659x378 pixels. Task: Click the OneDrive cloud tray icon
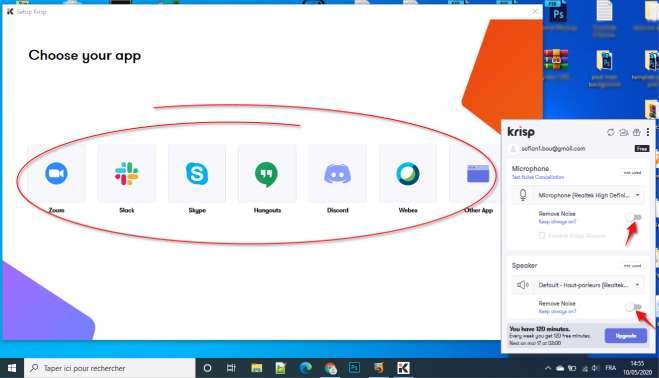pos(560,368)
